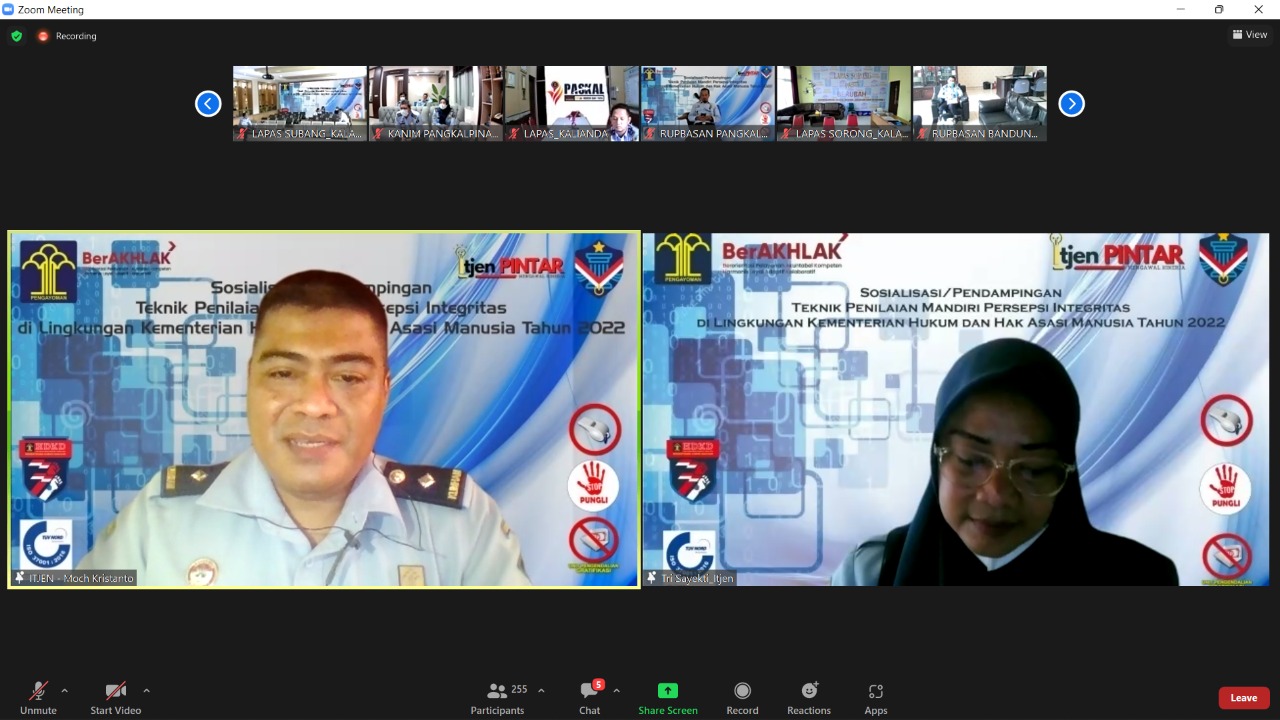Click the green encryption shield icon

point(16,36)
